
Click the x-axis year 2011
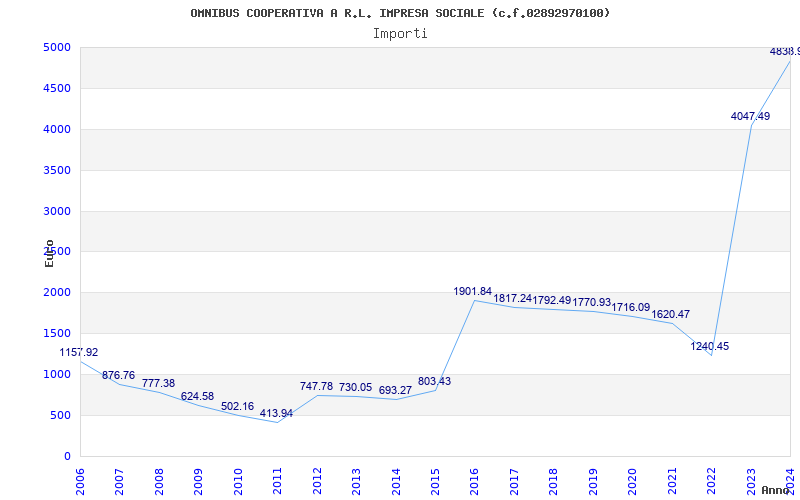pos(277,482)
